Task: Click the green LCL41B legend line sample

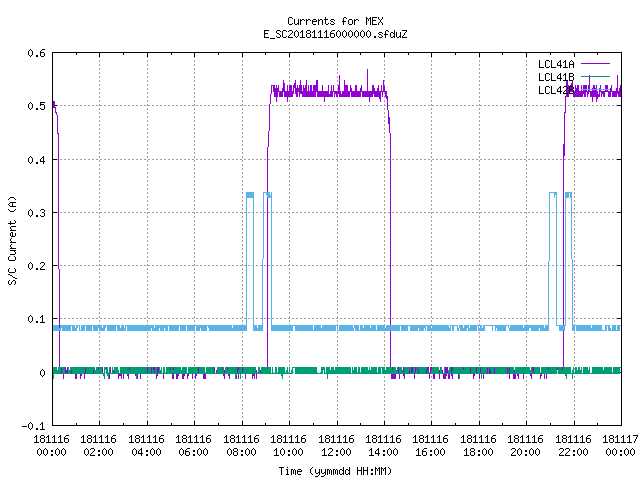Action: (x=595, y=76)
